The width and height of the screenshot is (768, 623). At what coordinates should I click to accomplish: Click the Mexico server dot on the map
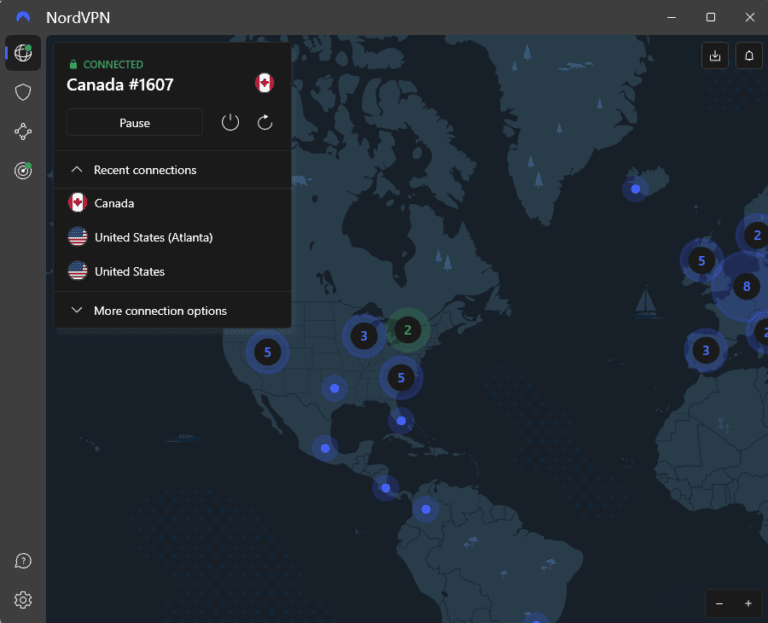point(325,448)
